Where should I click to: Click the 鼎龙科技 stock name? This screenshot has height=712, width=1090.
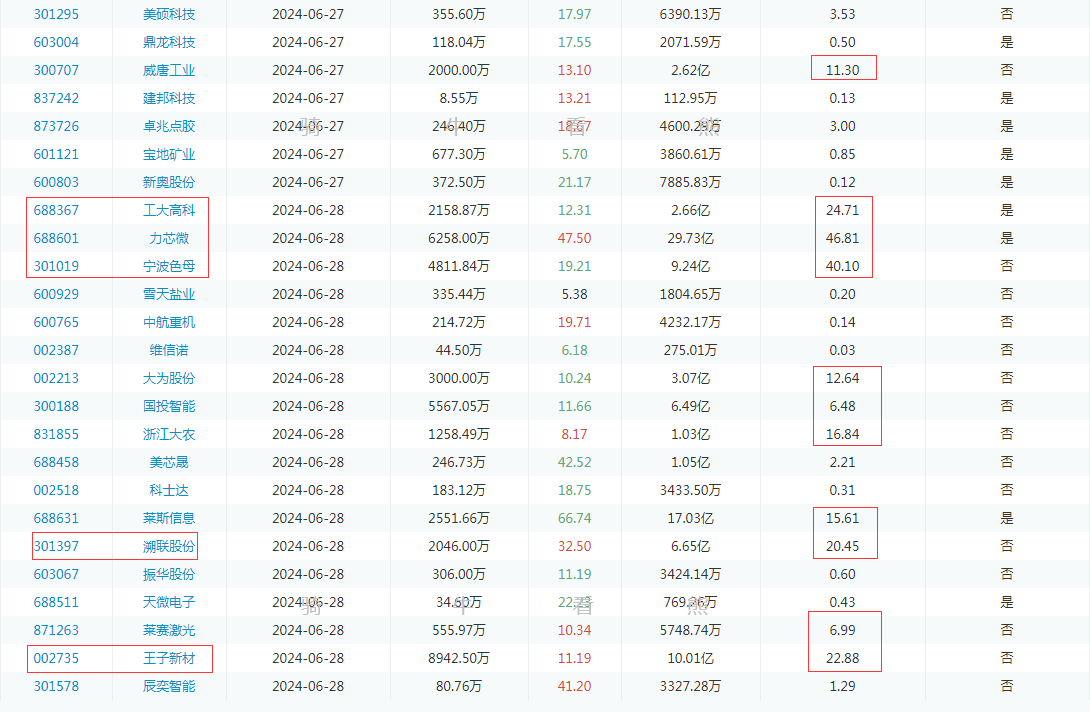point(169,42)
